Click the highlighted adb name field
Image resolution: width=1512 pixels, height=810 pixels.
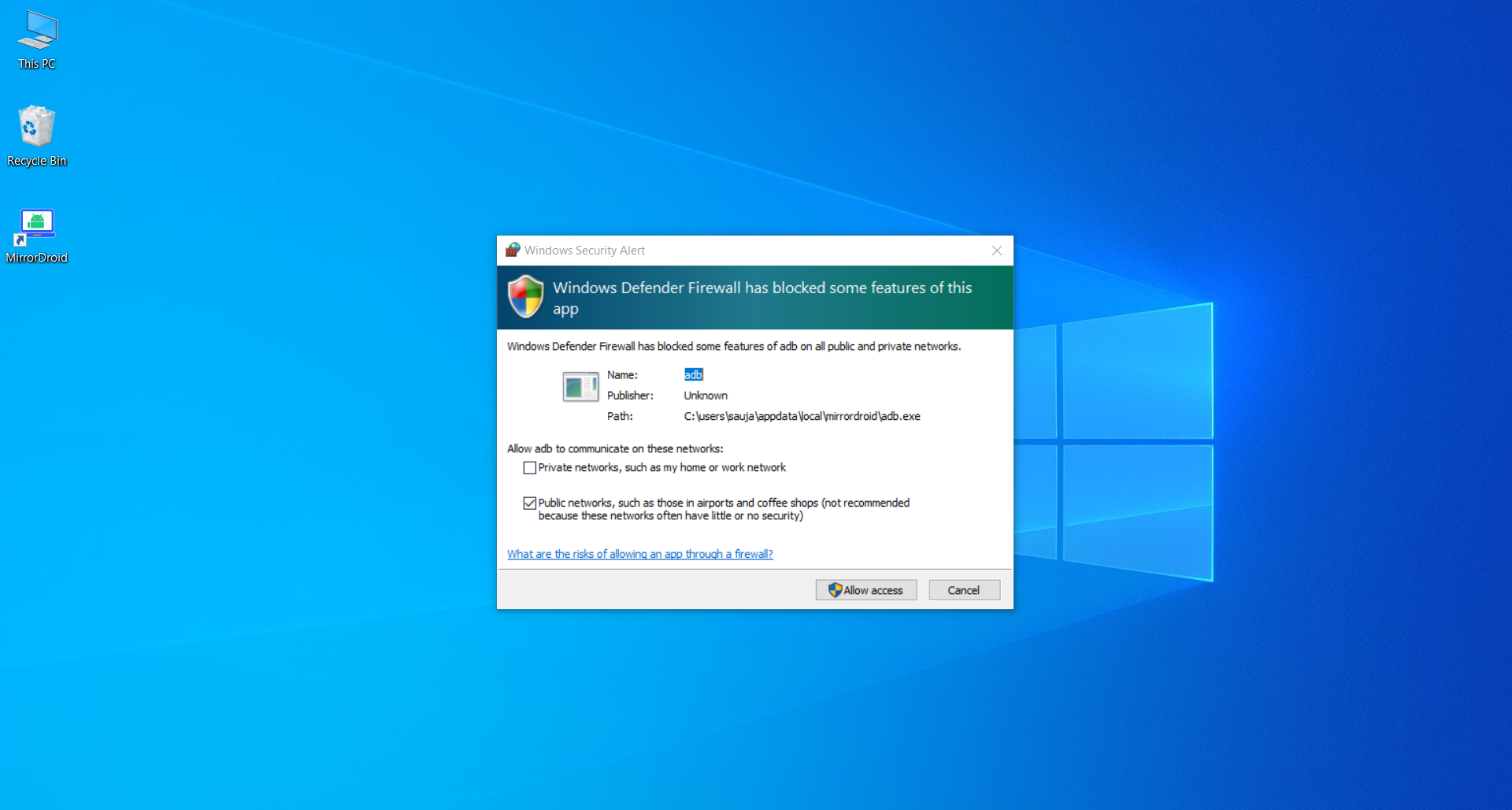(x=693, y=375)
